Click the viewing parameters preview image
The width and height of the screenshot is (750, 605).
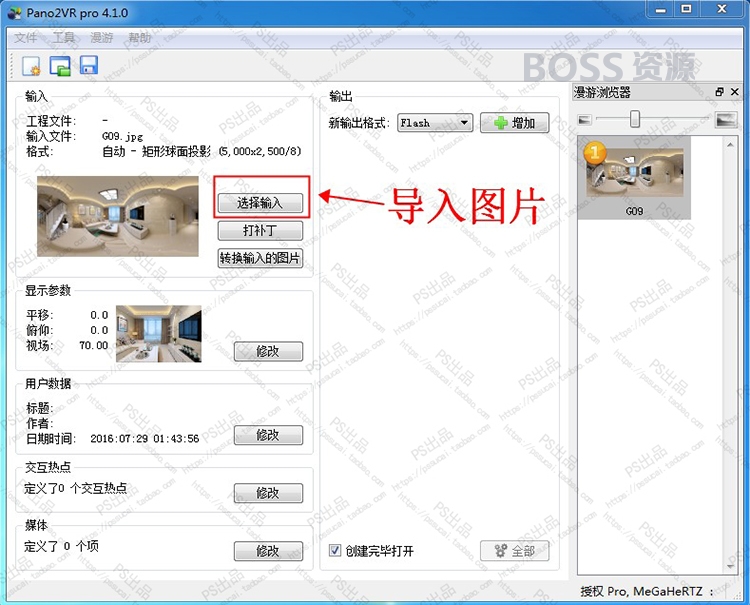click(159, 333)
